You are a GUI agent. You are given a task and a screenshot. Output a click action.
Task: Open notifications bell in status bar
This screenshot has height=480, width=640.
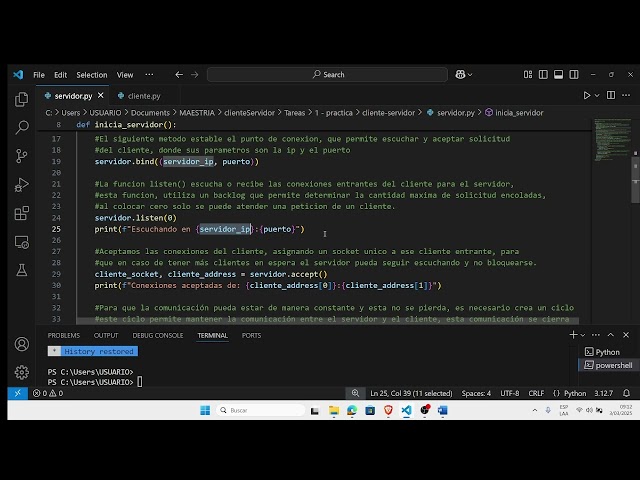point(626,393)
